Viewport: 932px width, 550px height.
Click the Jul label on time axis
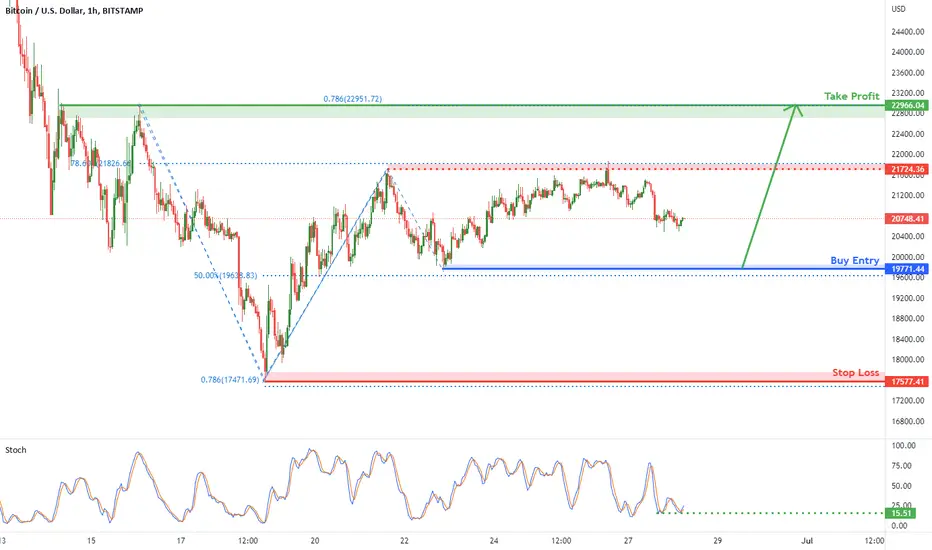coord(807,540)
